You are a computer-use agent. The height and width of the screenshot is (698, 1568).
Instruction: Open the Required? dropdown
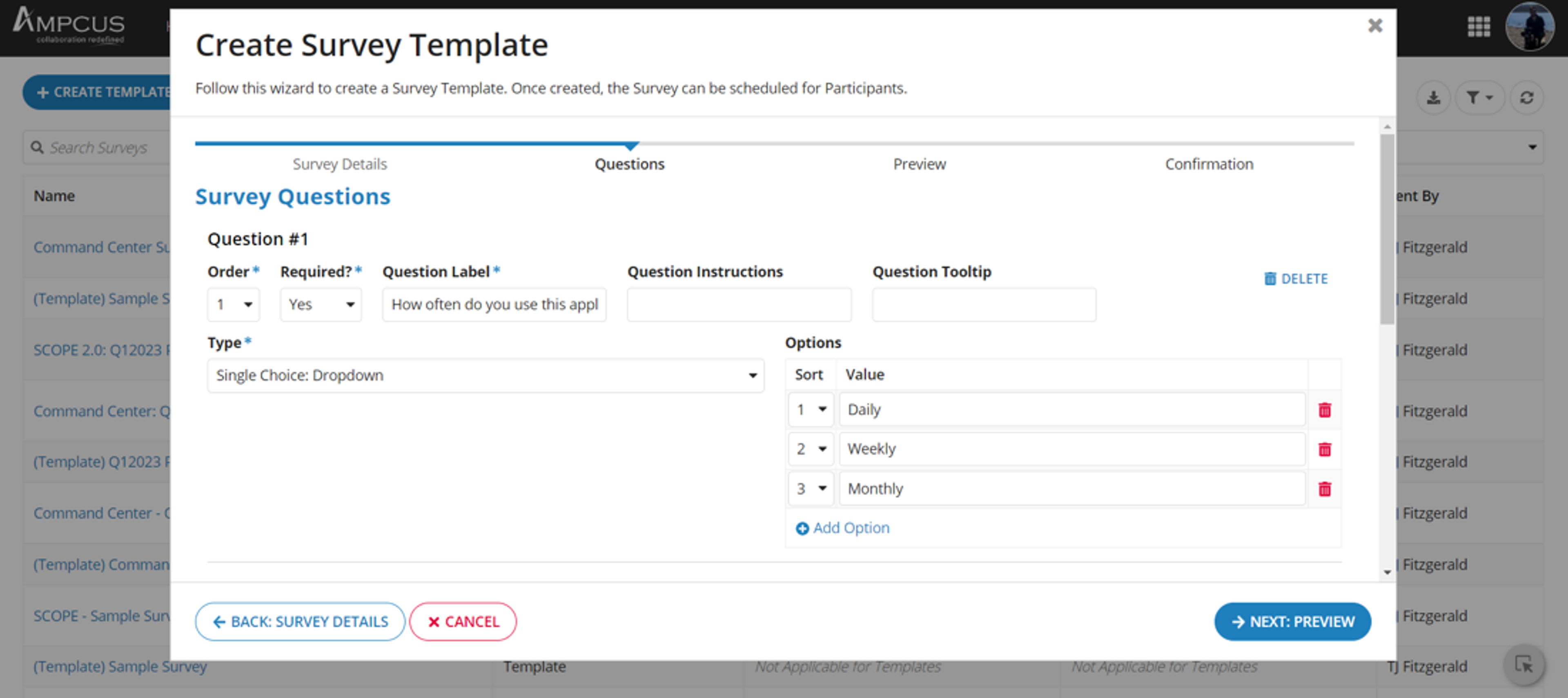tap(321, 305)
